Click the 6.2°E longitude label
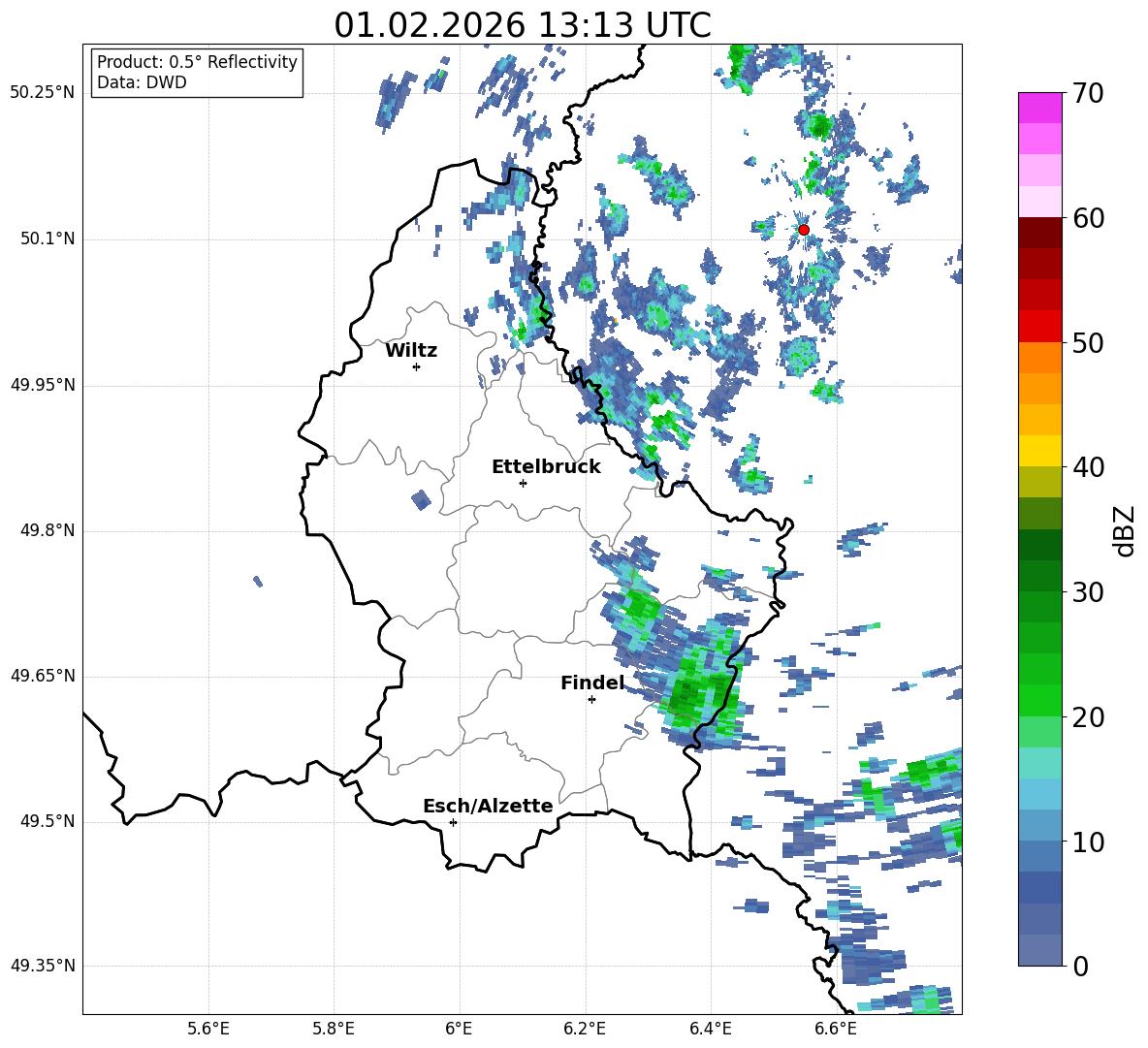The width and height of the screenshot is (1148, 1048). [x=585, y=1029]
